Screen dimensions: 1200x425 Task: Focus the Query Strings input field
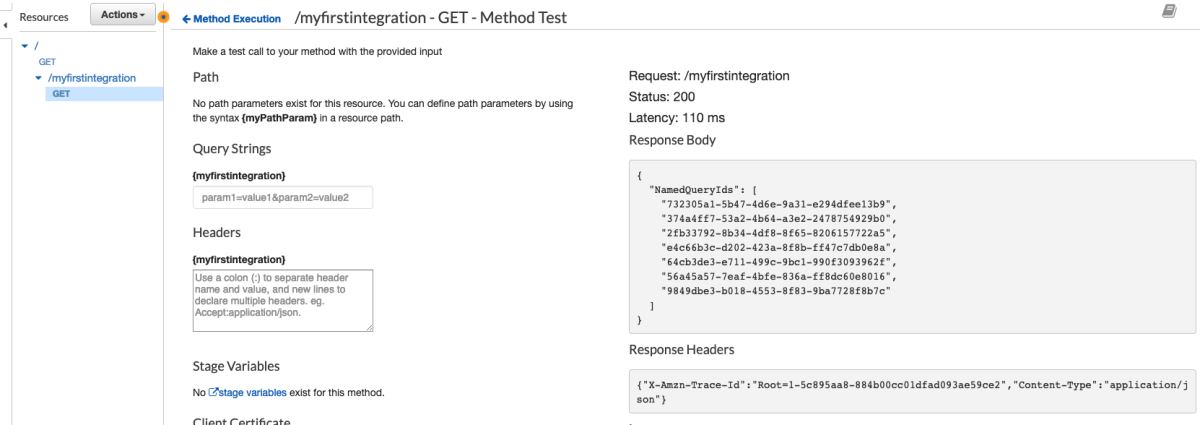[282, 197]
